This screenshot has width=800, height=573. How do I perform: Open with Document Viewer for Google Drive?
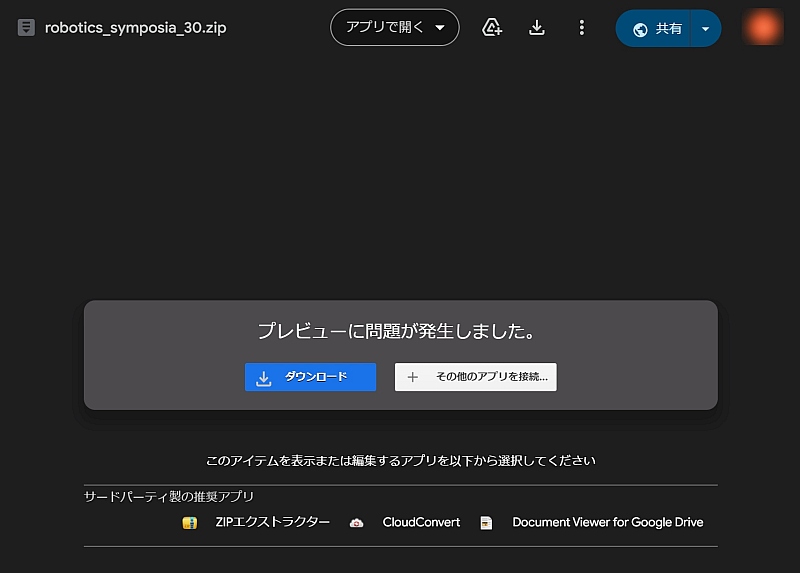tap(607, 522)
